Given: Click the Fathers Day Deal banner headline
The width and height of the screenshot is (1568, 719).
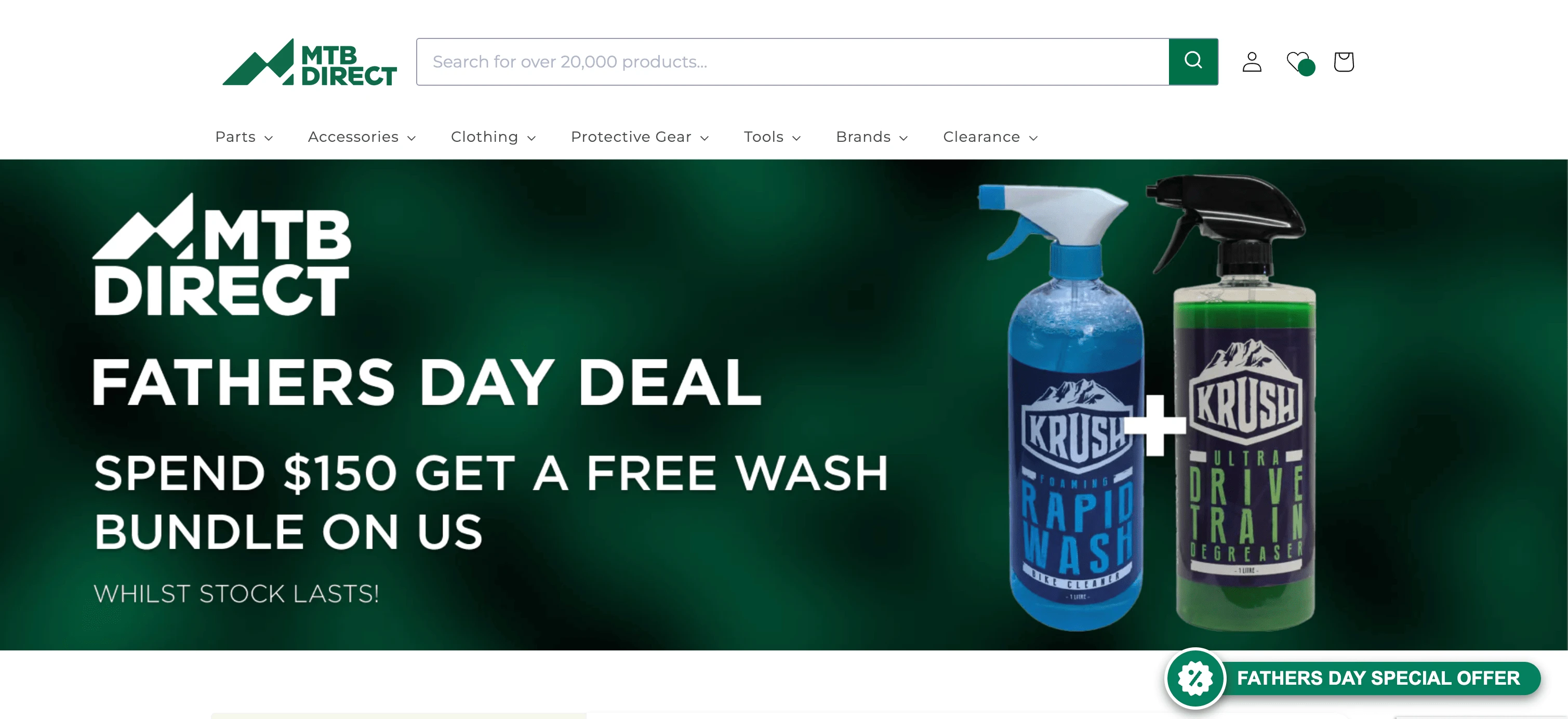Looking at the screenshot, I should [x=426, y=382].
